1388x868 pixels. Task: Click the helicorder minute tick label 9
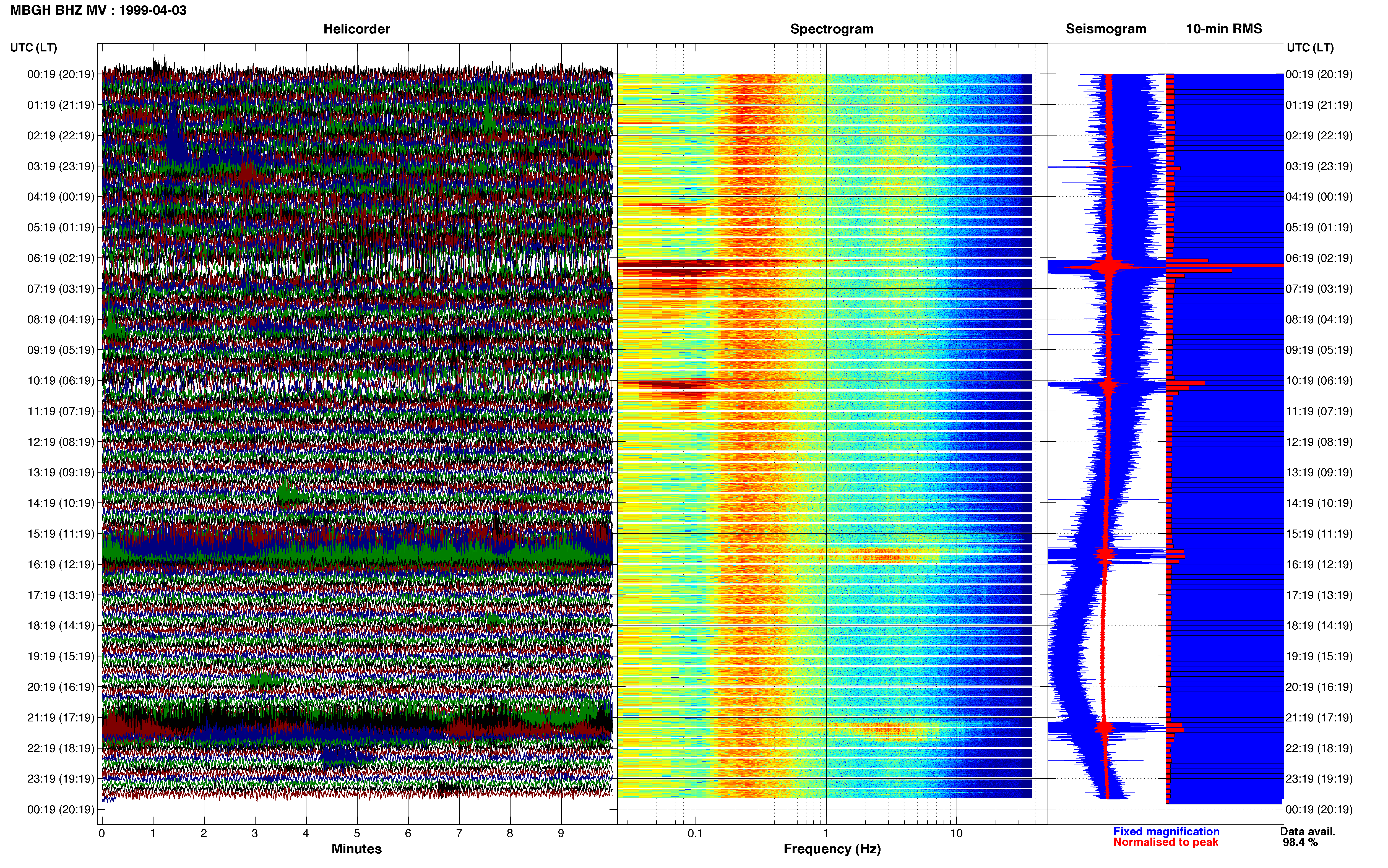click(x=561, y=833)
